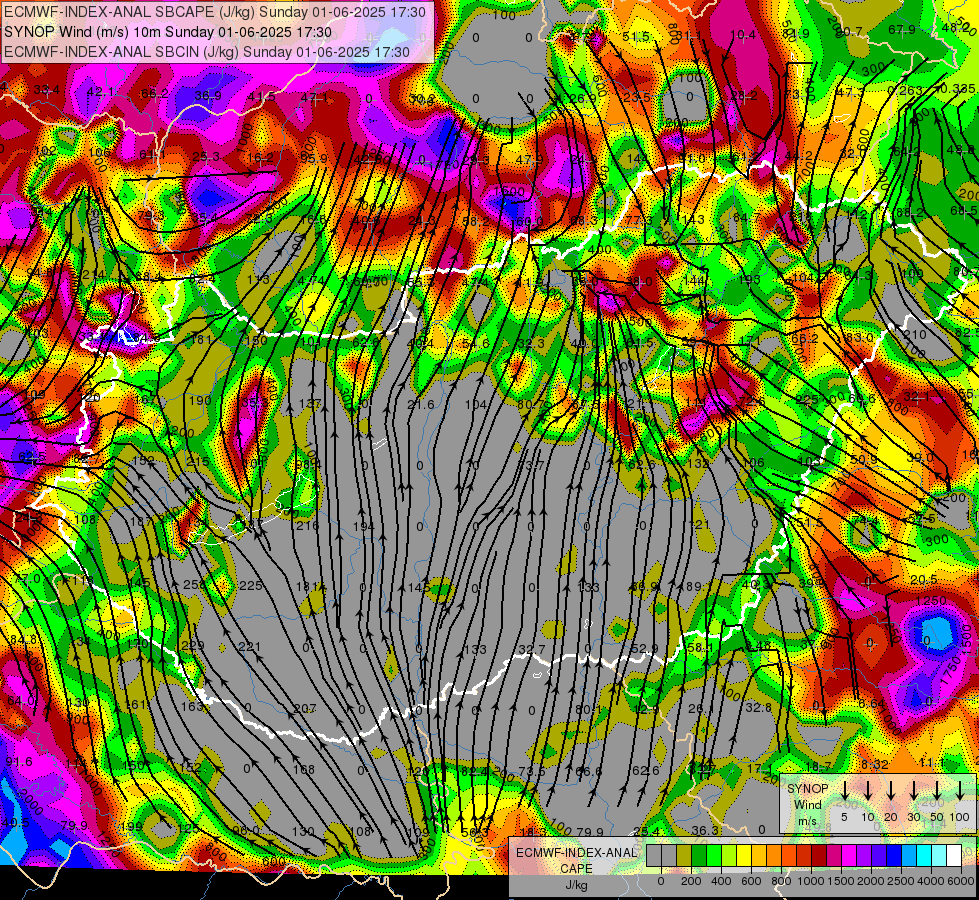Click the 221 value on the map
This screenshot has height=900, width=979.
pyautogui.click(x=249, y=647)
